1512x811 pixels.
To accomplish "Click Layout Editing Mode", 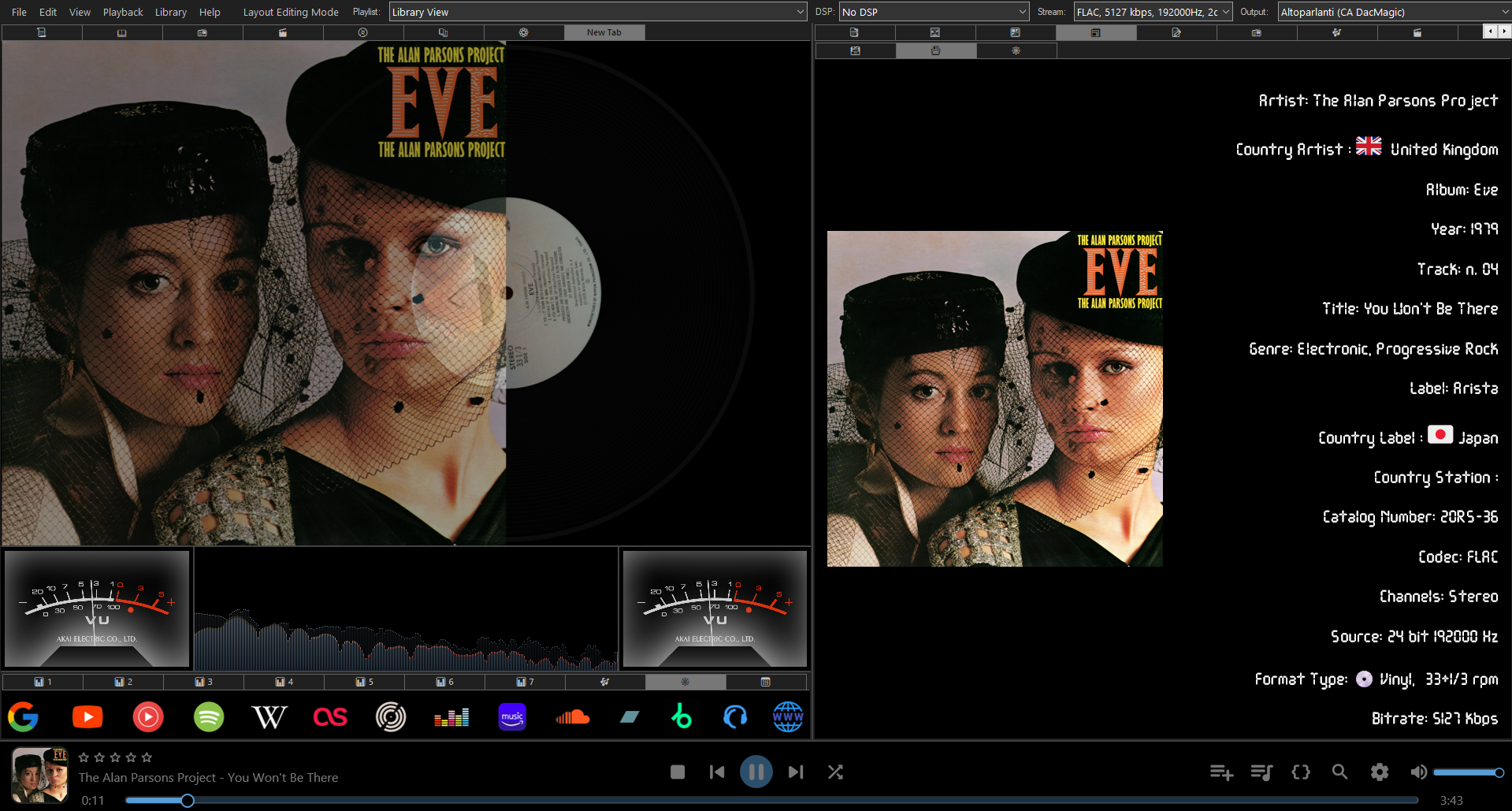I will (291, 12).
